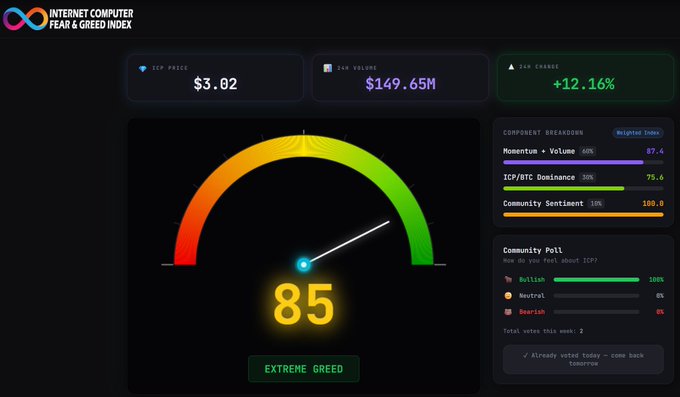Click the Fear & Greed Index title text

tap(90, 25)
